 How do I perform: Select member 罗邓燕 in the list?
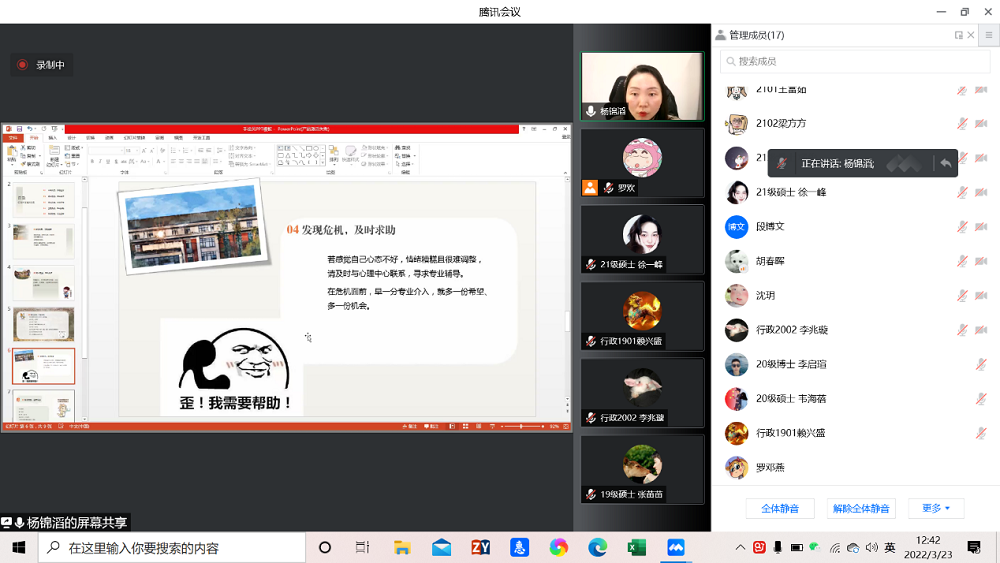(x=770, y=468)
